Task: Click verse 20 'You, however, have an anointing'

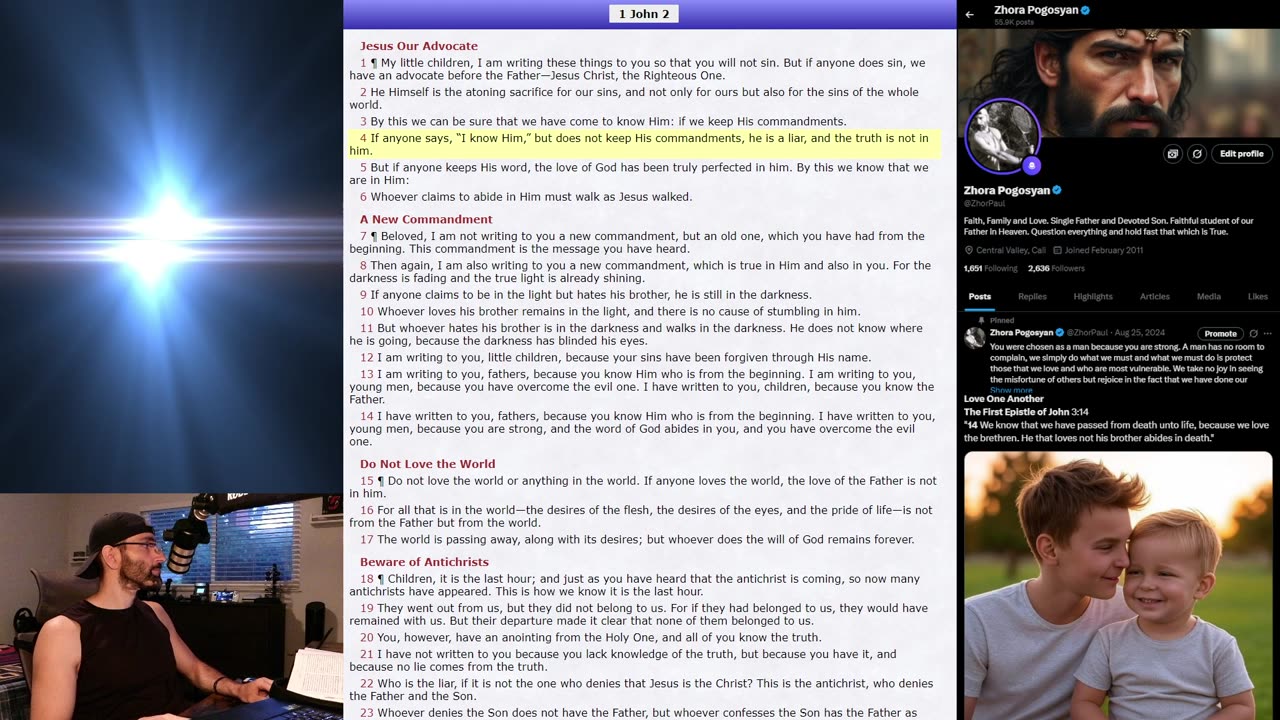Action: pos(591,637)
